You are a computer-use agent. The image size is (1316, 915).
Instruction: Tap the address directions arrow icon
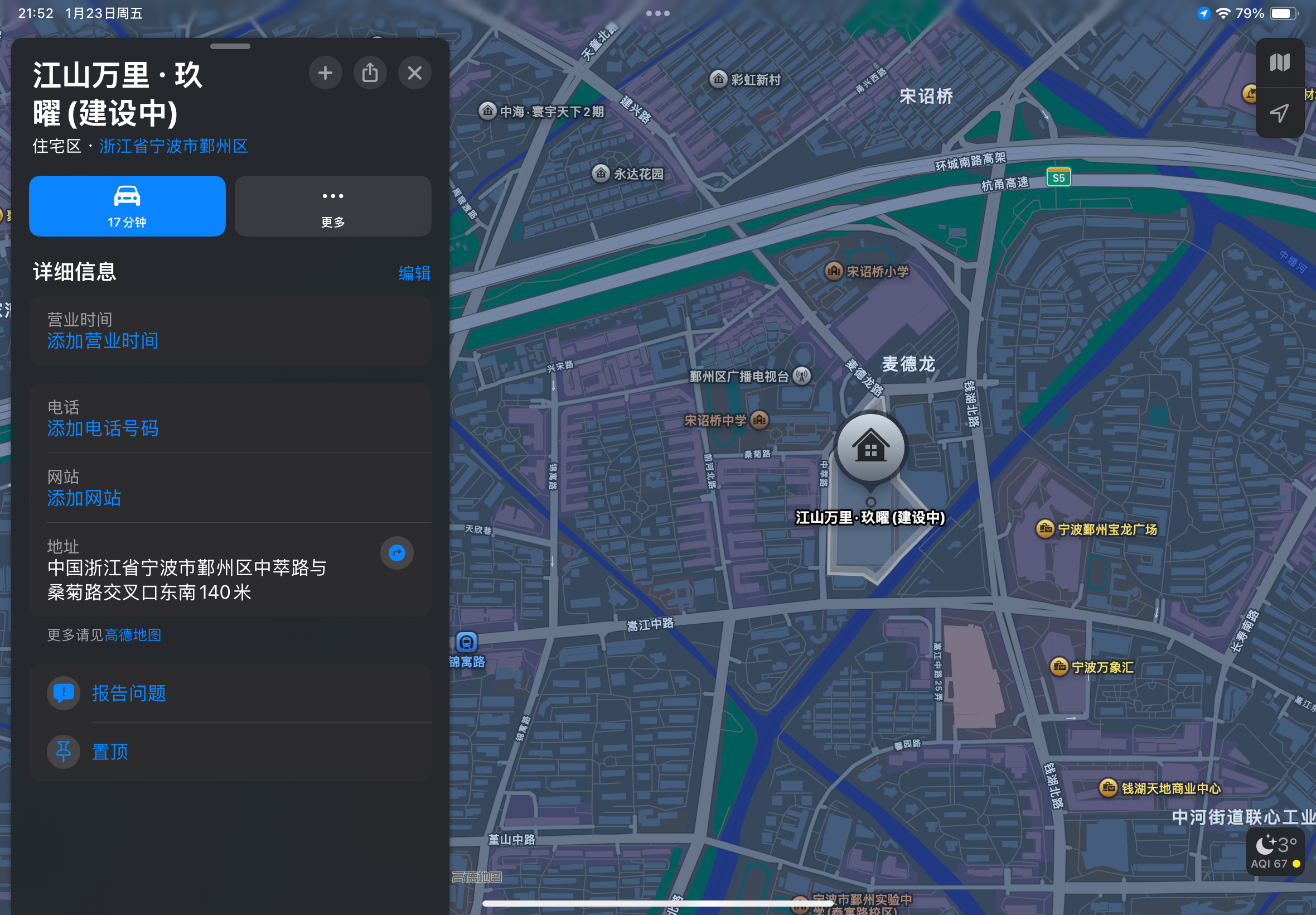(396, 553)
